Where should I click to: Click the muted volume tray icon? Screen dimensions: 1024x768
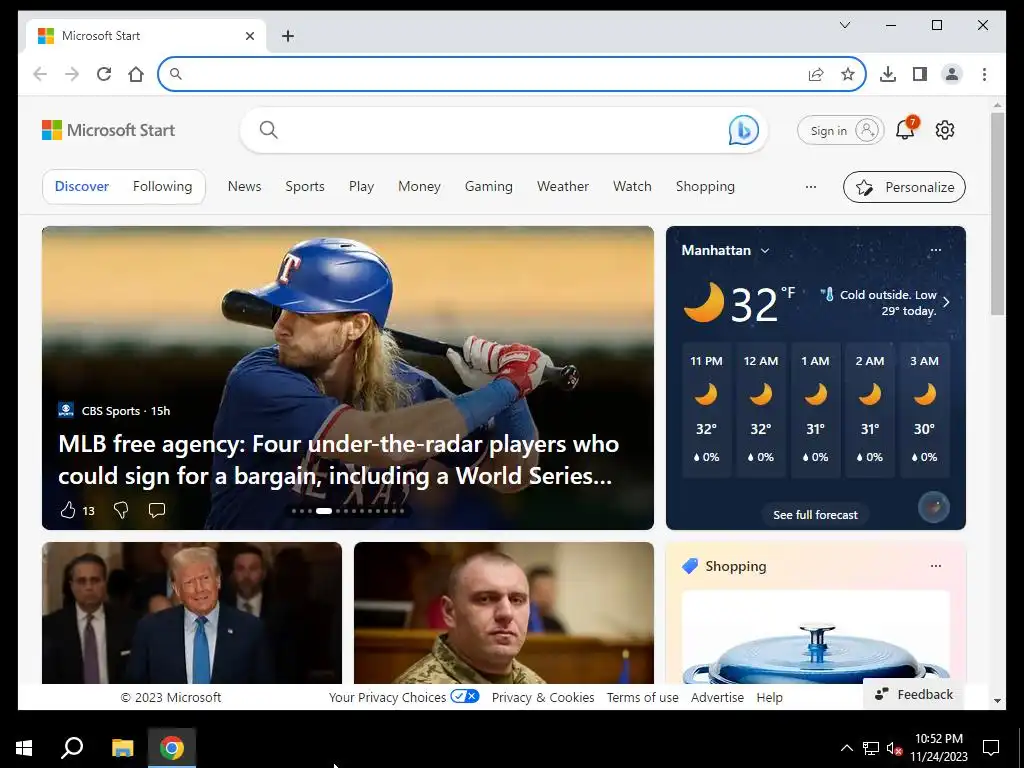pyautogui.click(x=895, y=748)
